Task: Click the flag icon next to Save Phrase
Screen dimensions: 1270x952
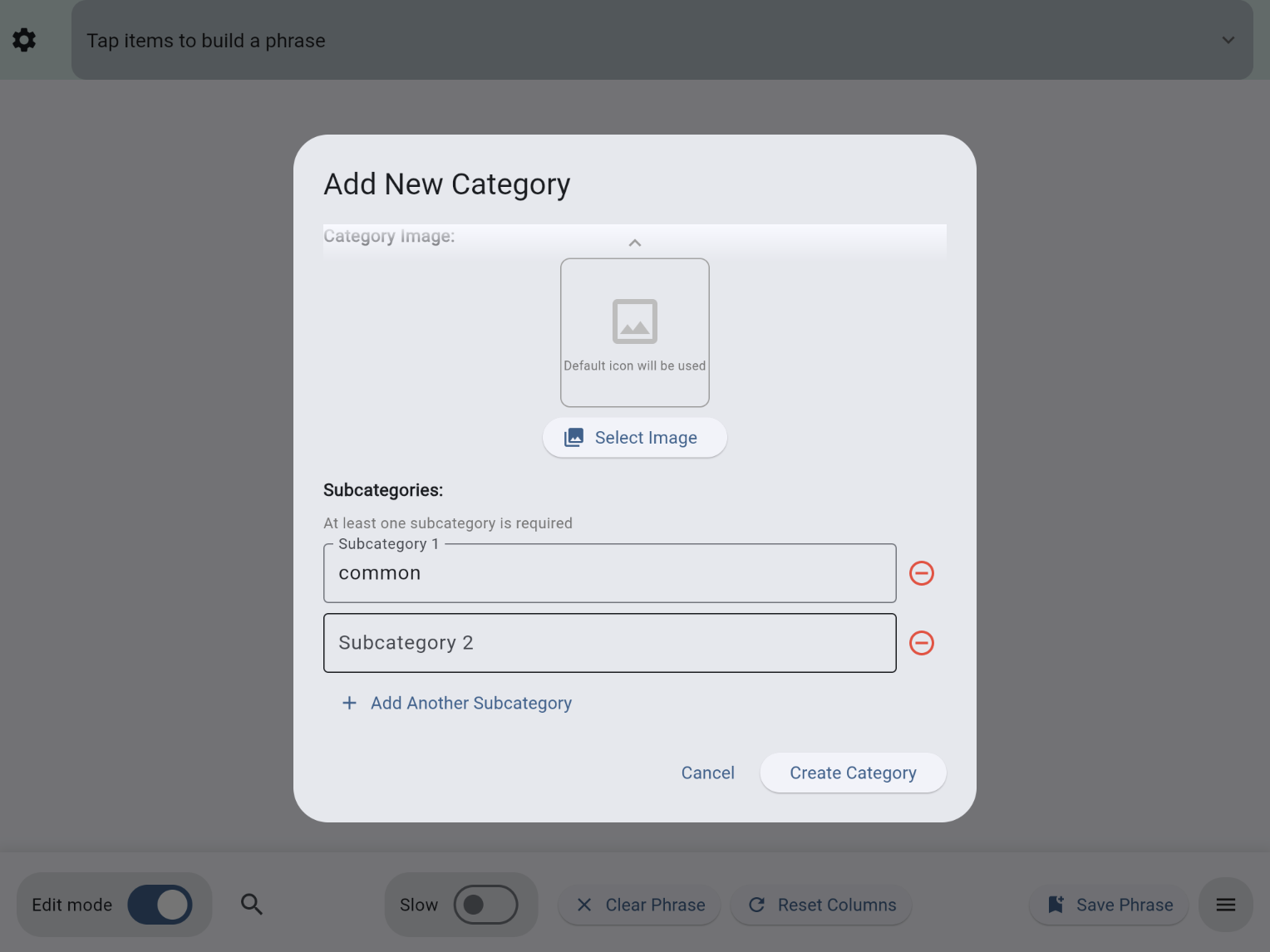Action: 1056,905
